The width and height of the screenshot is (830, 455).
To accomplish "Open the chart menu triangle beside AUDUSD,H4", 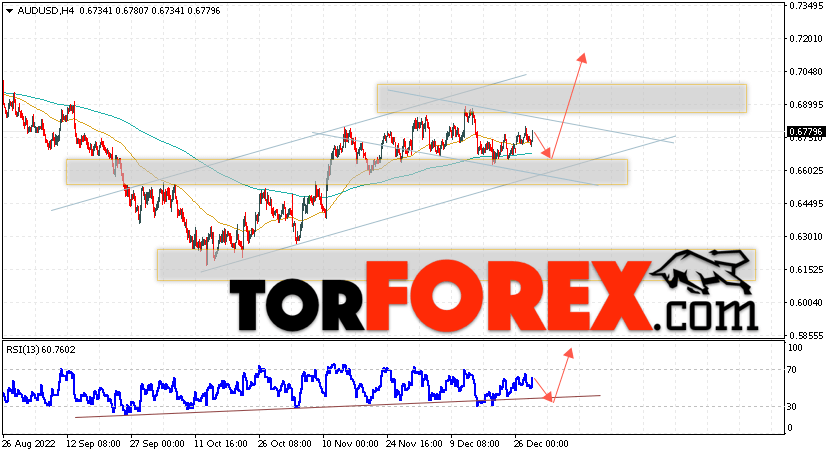I will 9,11.
